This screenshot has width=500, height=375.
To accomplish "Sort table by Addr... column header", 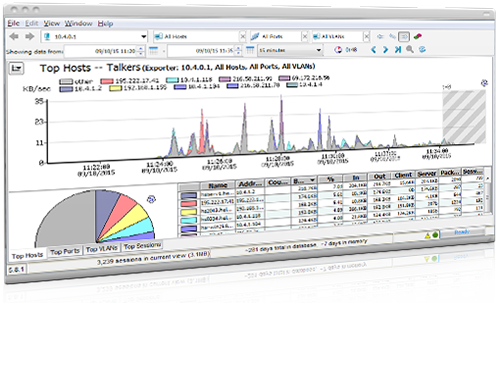I will click(250, 183).
